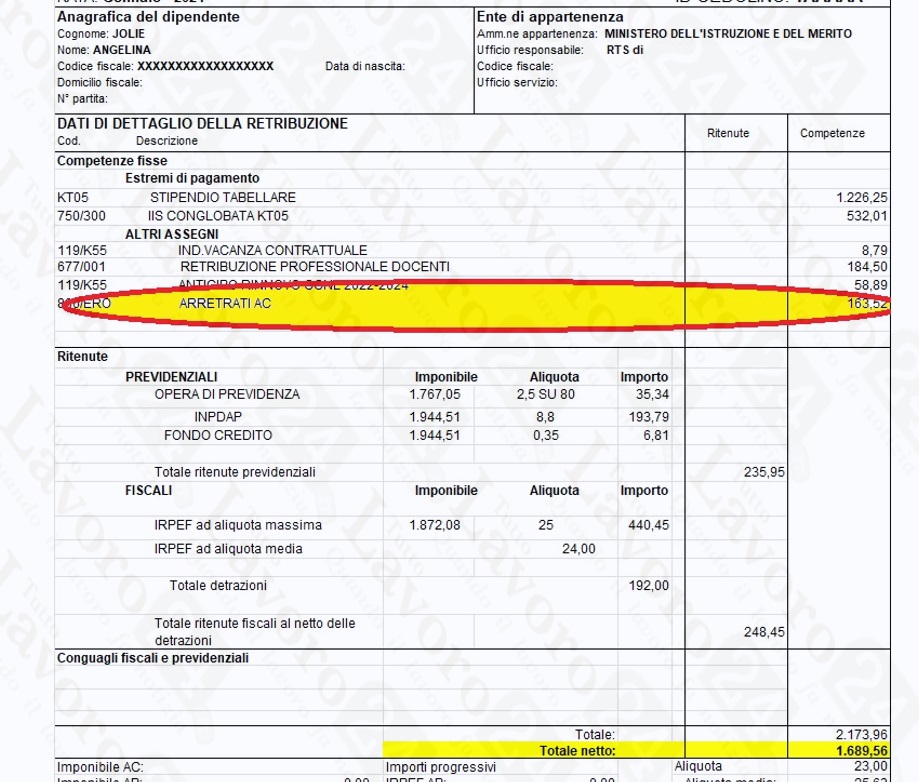Click the imponibile value 1.767,05
The image size is (919, 782).
(x=435, y=395)
